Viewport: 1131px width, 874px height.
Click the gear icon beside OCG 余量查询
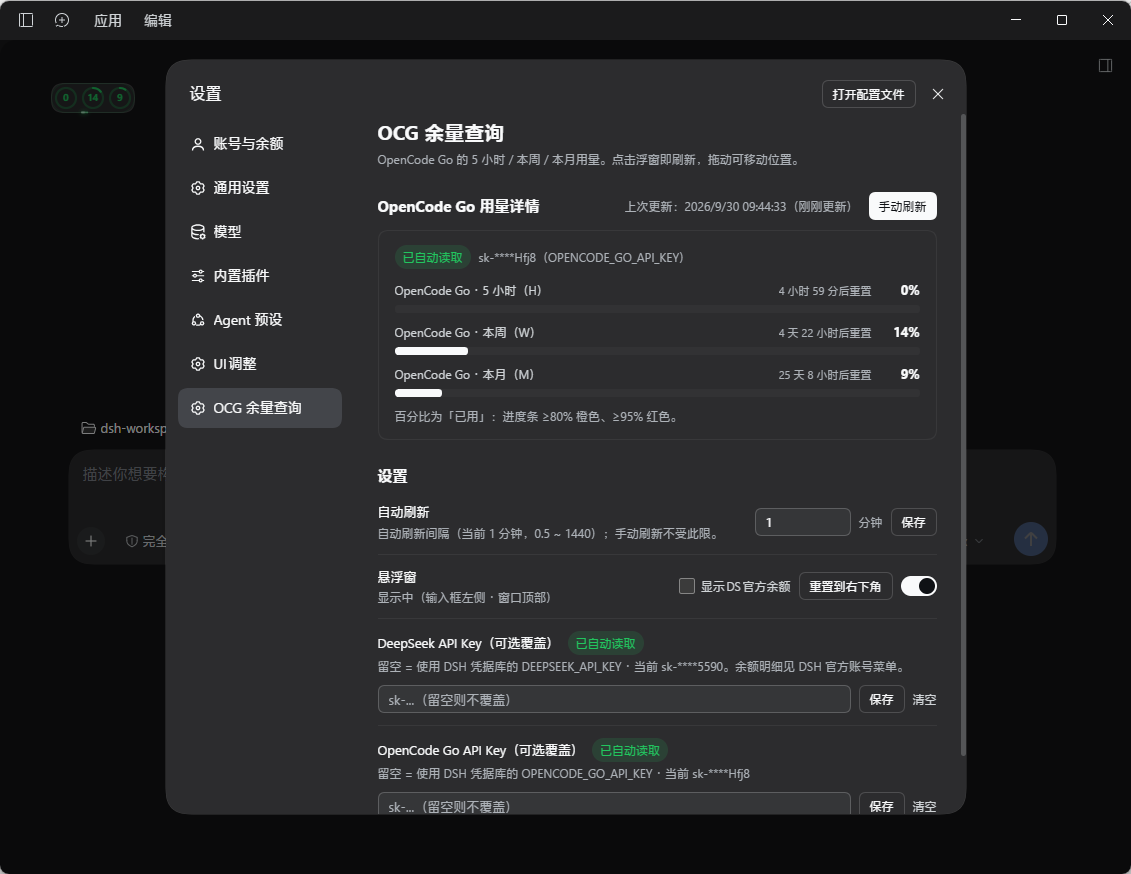tap(198, 408)
